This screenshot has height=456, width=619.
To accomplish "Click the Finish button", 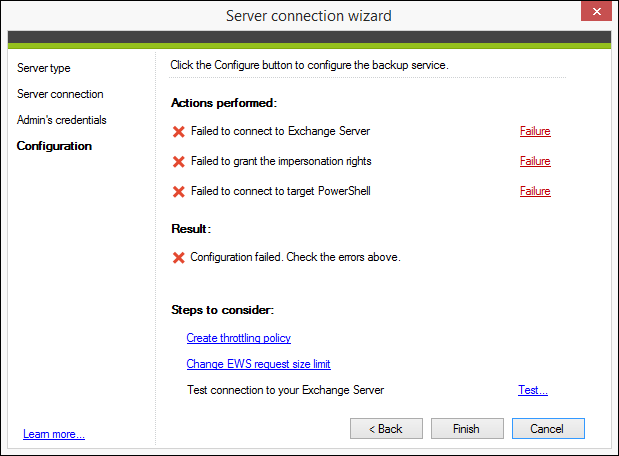I will coord(467,428).
